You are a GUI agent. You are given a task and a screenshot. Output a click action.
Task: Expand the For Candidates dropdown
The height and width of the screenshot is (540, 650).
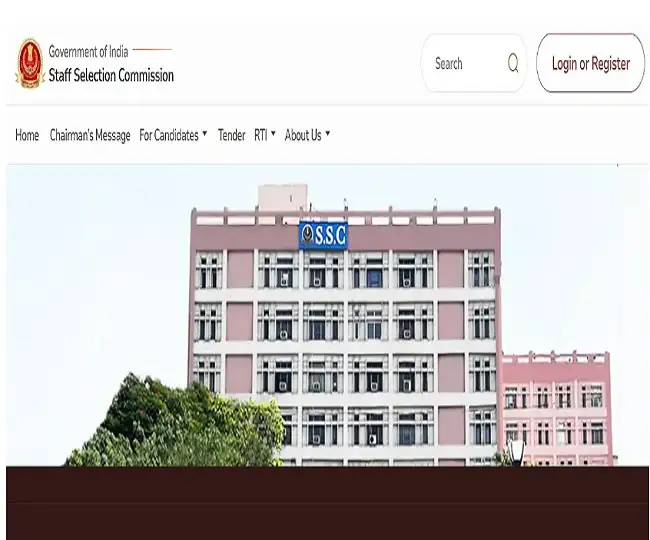click(173, 135)
